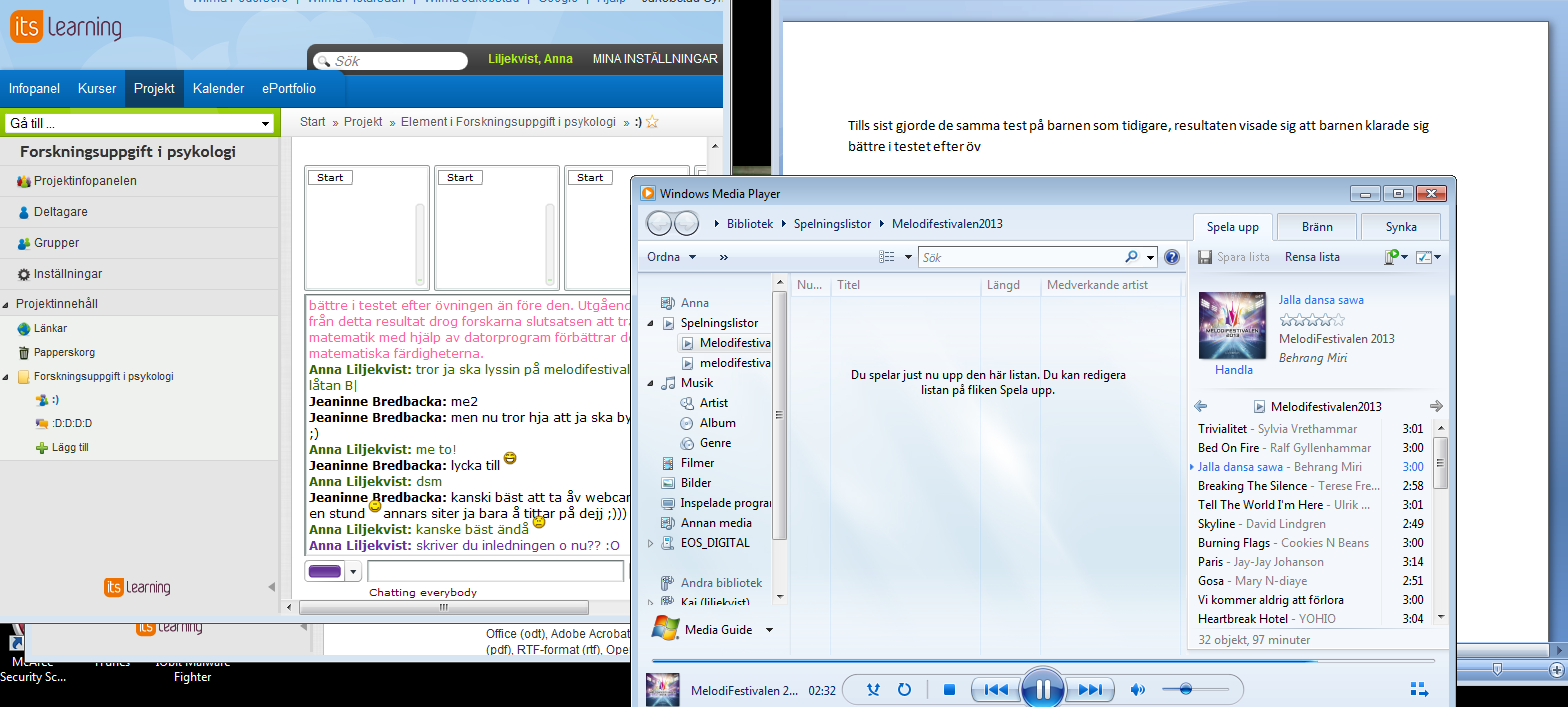Image resolution: width=1568 pixels, height=707 pixels.
Task: Expand the EOS_DIGITAL tree node
Action: coord(652,543)
